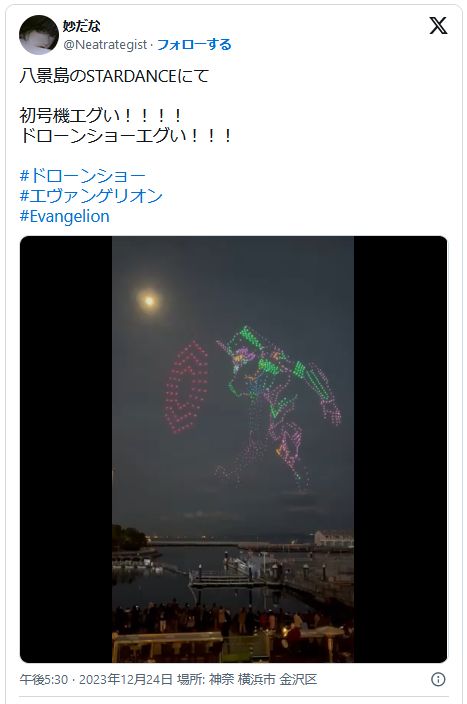Open the @Neatrategist handle link
Screen dimensions: 467x704
coord(105,44)
